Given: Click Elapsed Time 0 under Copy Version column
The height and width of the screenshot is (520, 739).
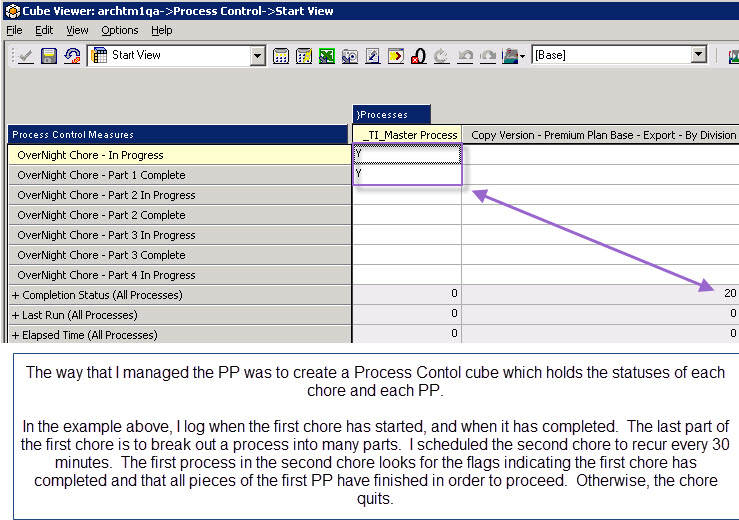Looking at the screenshot, I should (600, 334).
